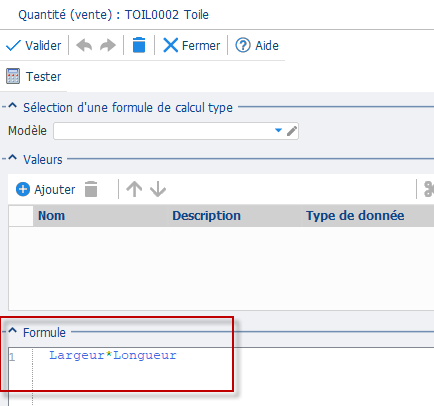Open Aide help
The image size is (434, 406).
point(257,45)
